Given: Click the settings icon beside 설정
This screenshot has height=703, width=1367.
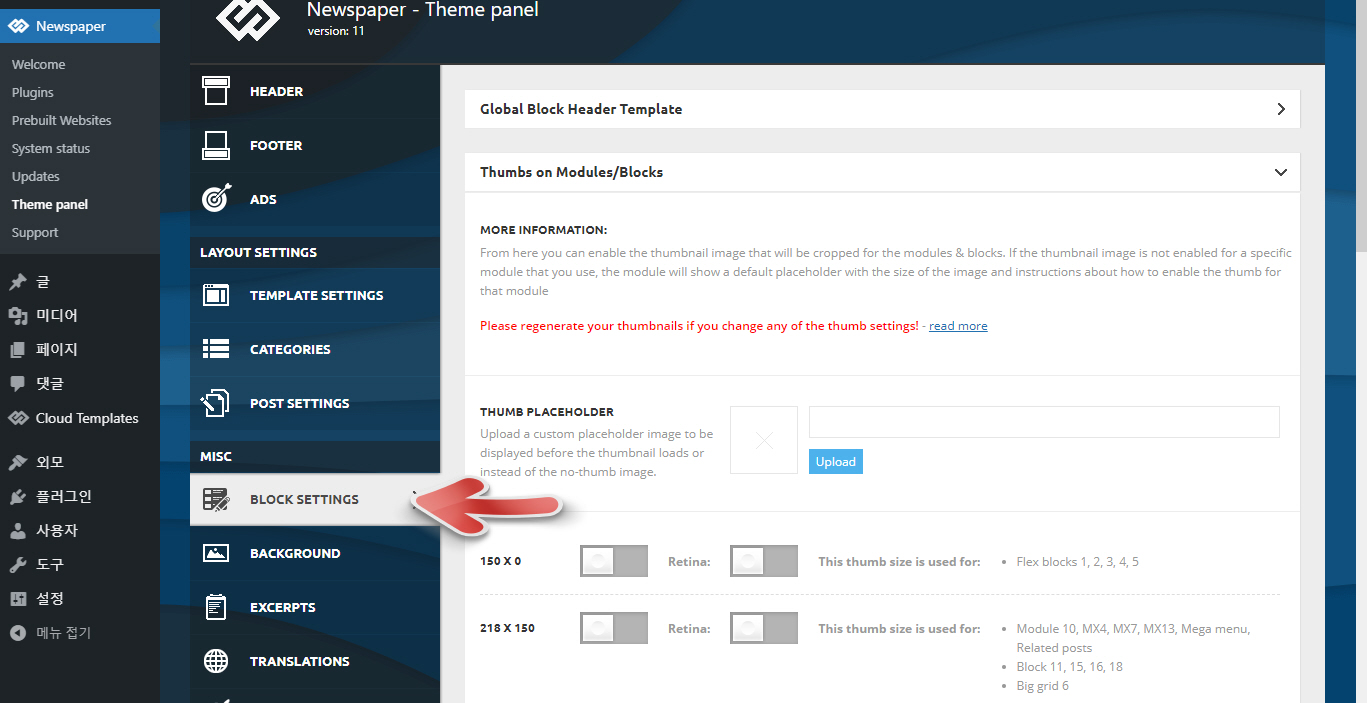Looking at the screenshot, I should [18, 598].
